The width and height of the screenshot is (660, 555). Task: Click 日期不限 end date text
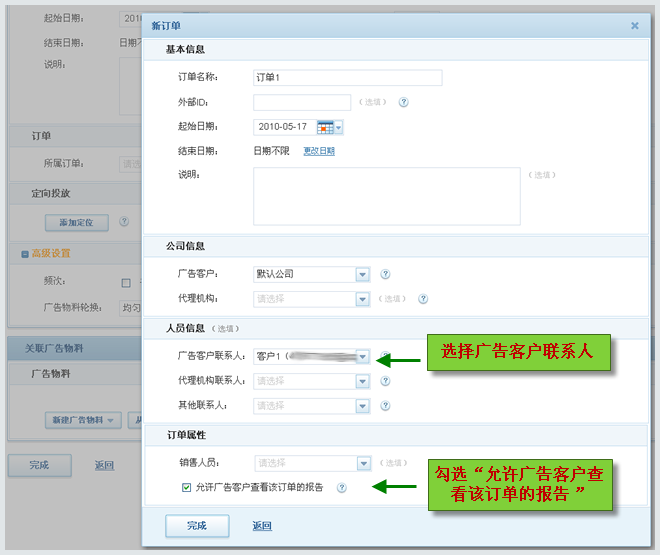[x=271, y=151]
